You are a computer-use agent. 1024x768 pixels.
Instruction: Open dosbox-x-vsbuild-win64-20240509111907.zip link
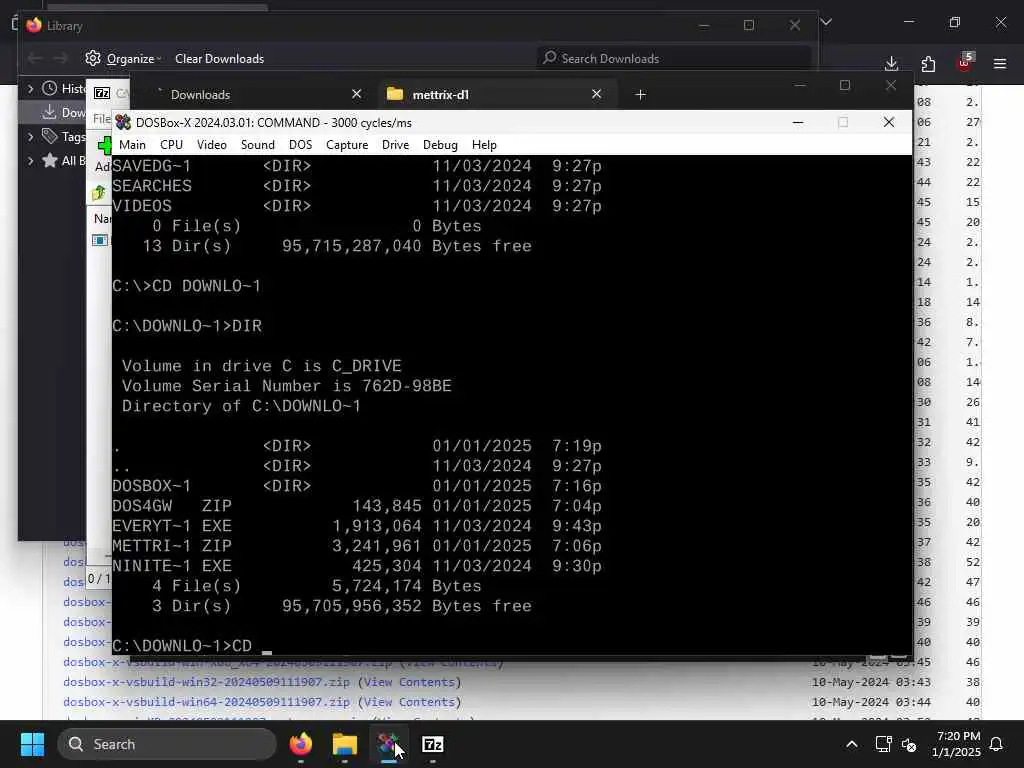206,702
